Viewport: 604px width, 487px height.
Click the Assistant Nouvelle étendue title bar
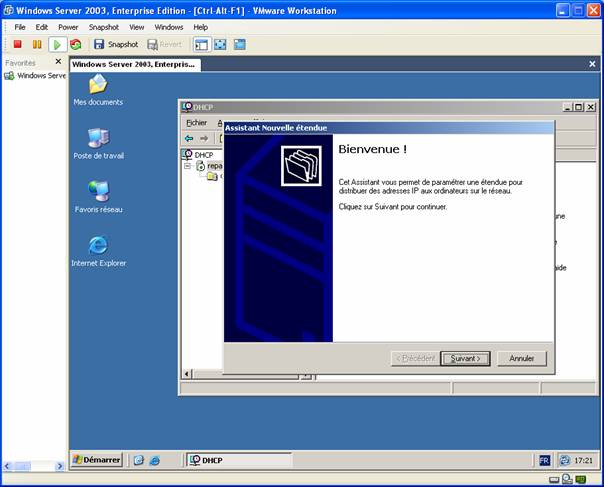coord(389,128)
